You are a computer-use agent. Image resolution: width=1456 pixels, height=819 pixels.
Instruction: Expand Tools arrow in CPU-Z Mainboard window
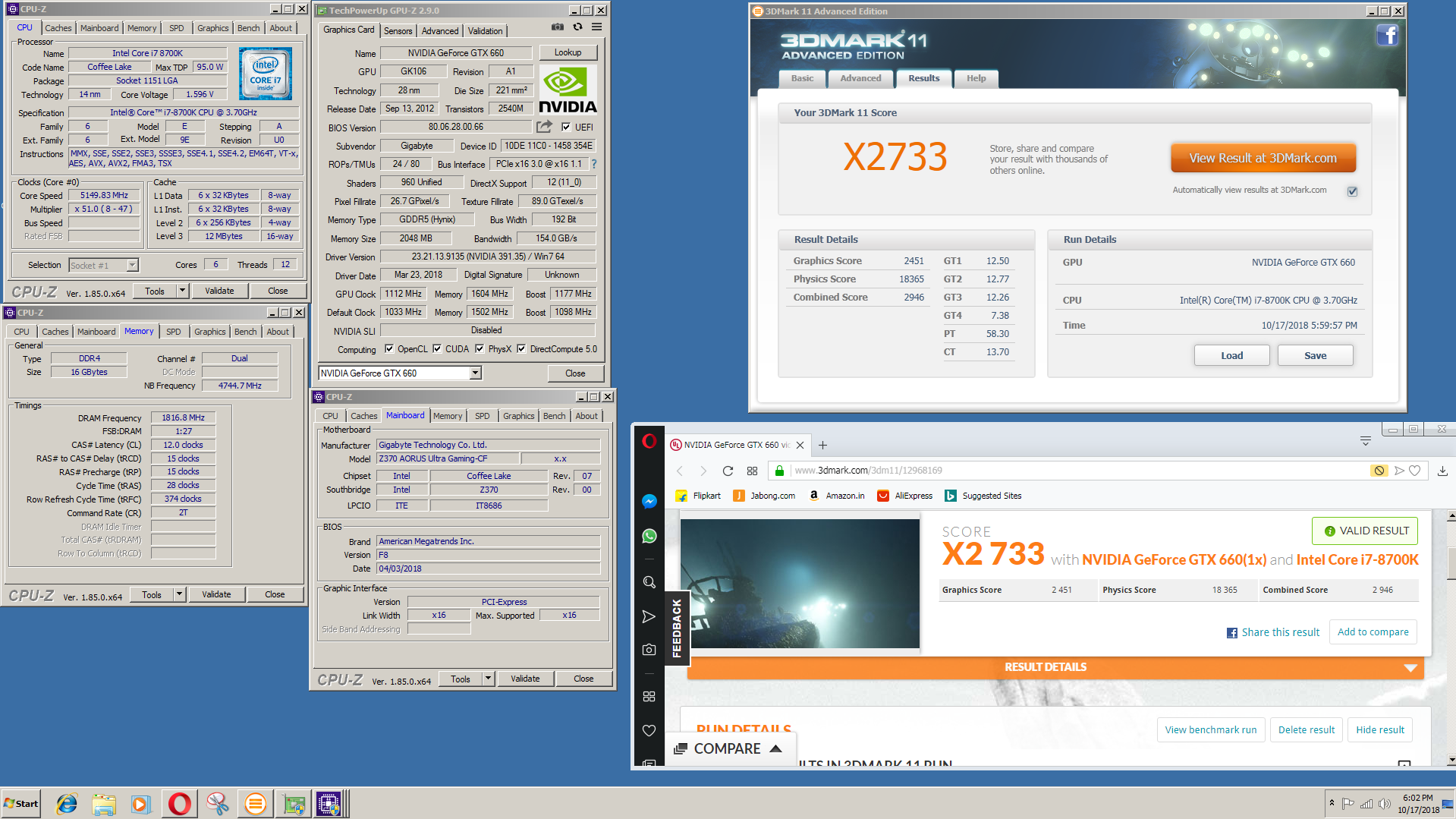pyautogui.click(x=489, y=679)
